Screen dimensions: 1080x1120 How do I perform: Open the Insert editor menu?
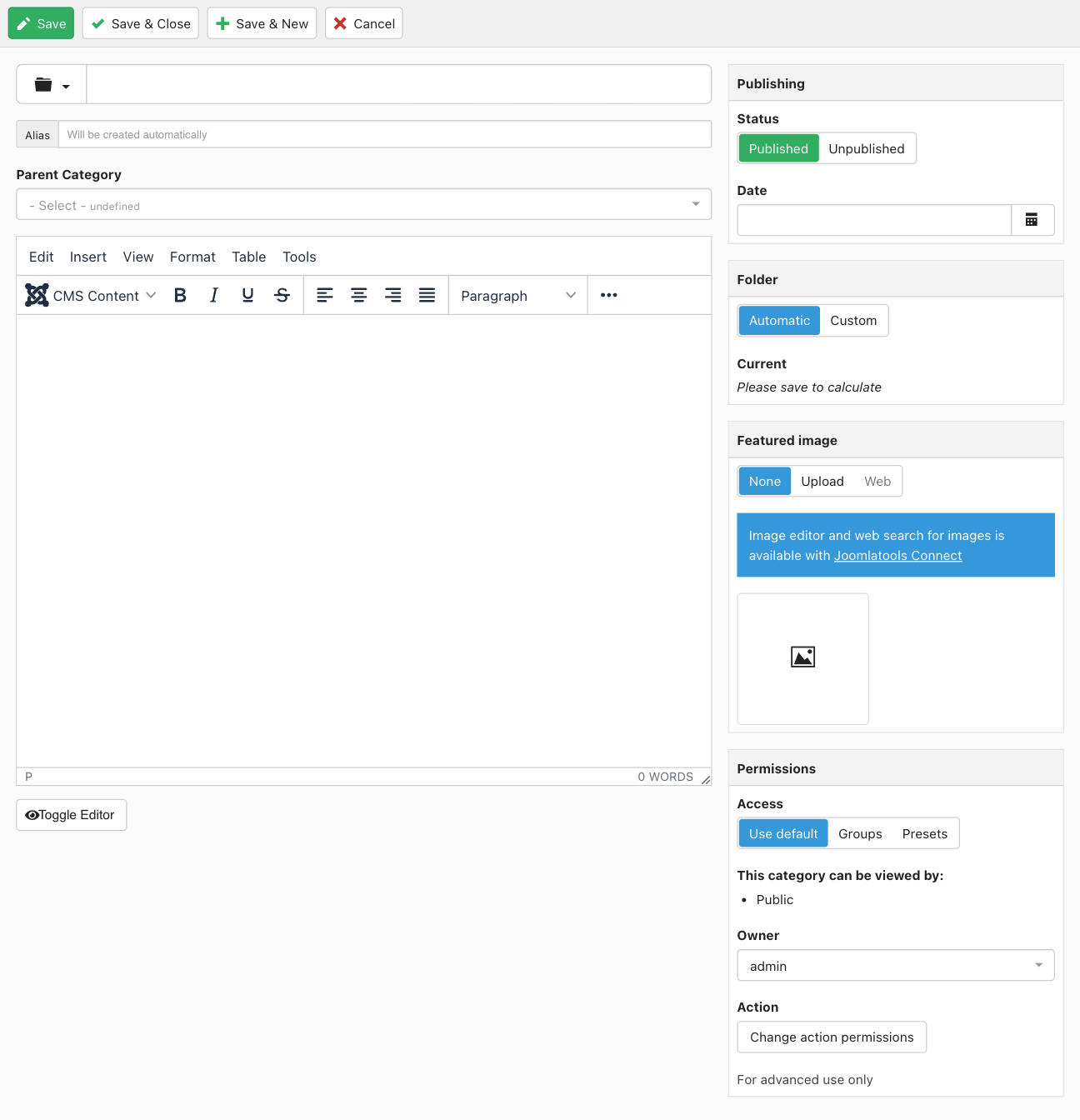coord(88,257)
